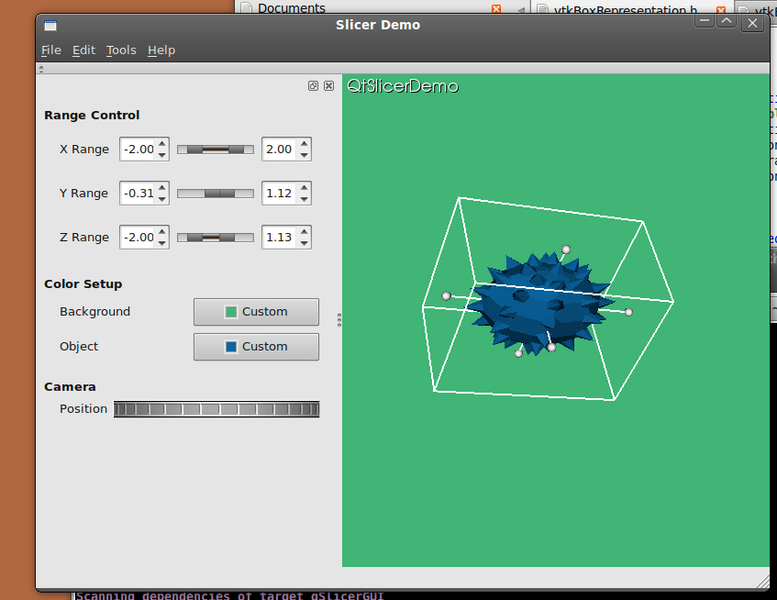This screenshot has width=777, height=600.
Task: Click the Camera Position slider wheel
Action: click(217, 409)
